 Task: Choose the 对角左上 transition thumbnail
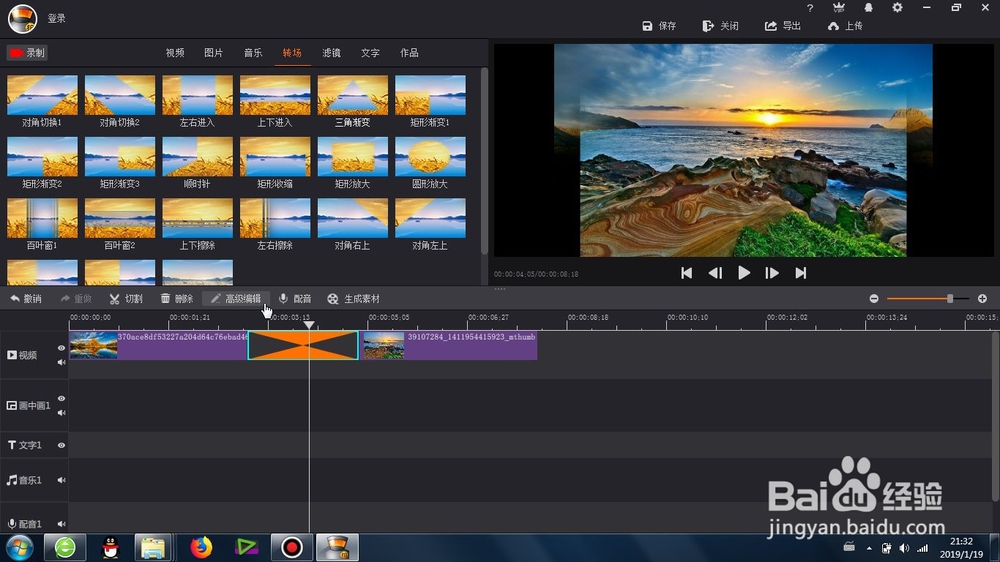coord(430,218)
